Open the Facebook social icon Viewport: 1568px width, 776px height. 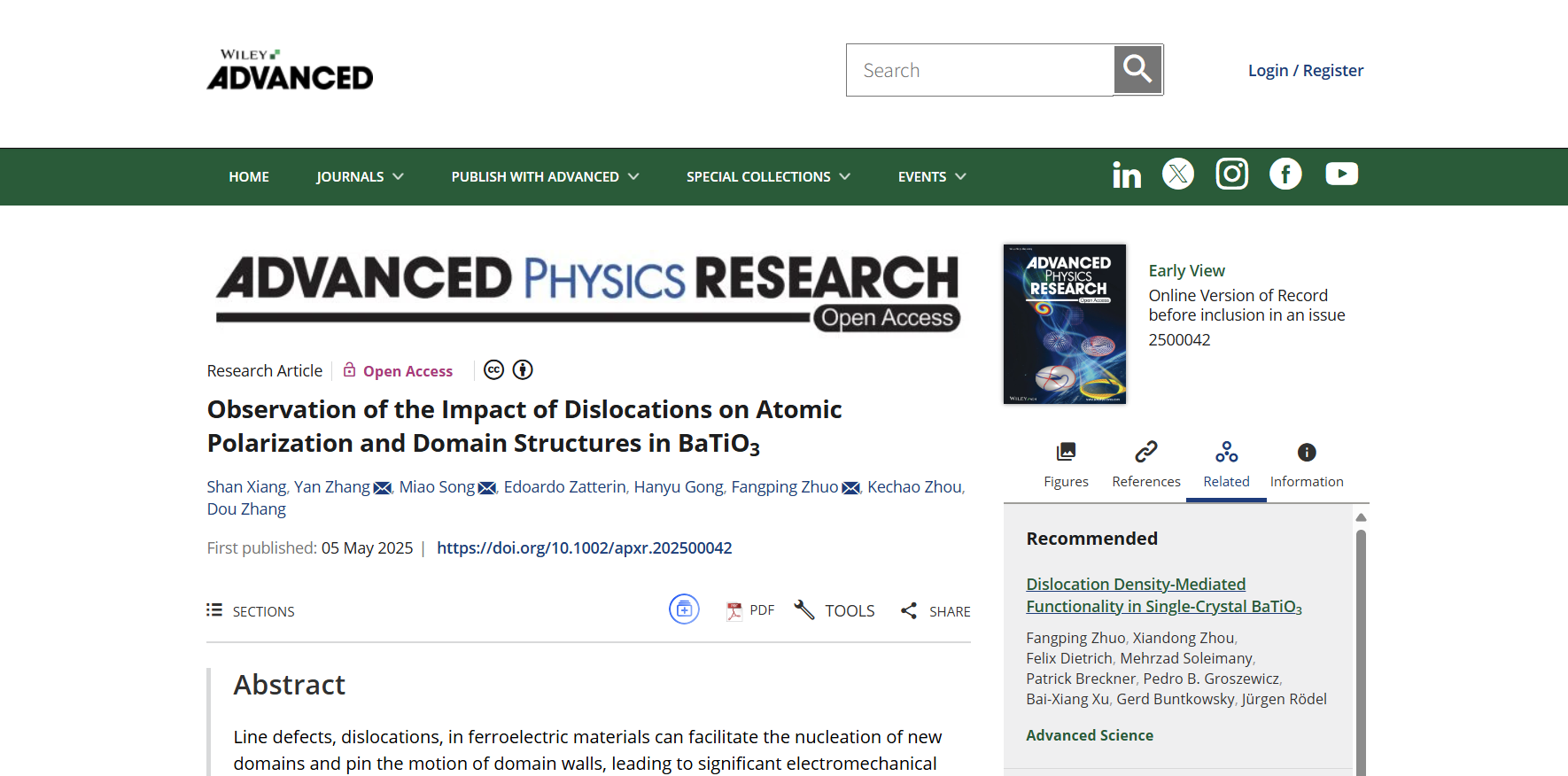1285,174
